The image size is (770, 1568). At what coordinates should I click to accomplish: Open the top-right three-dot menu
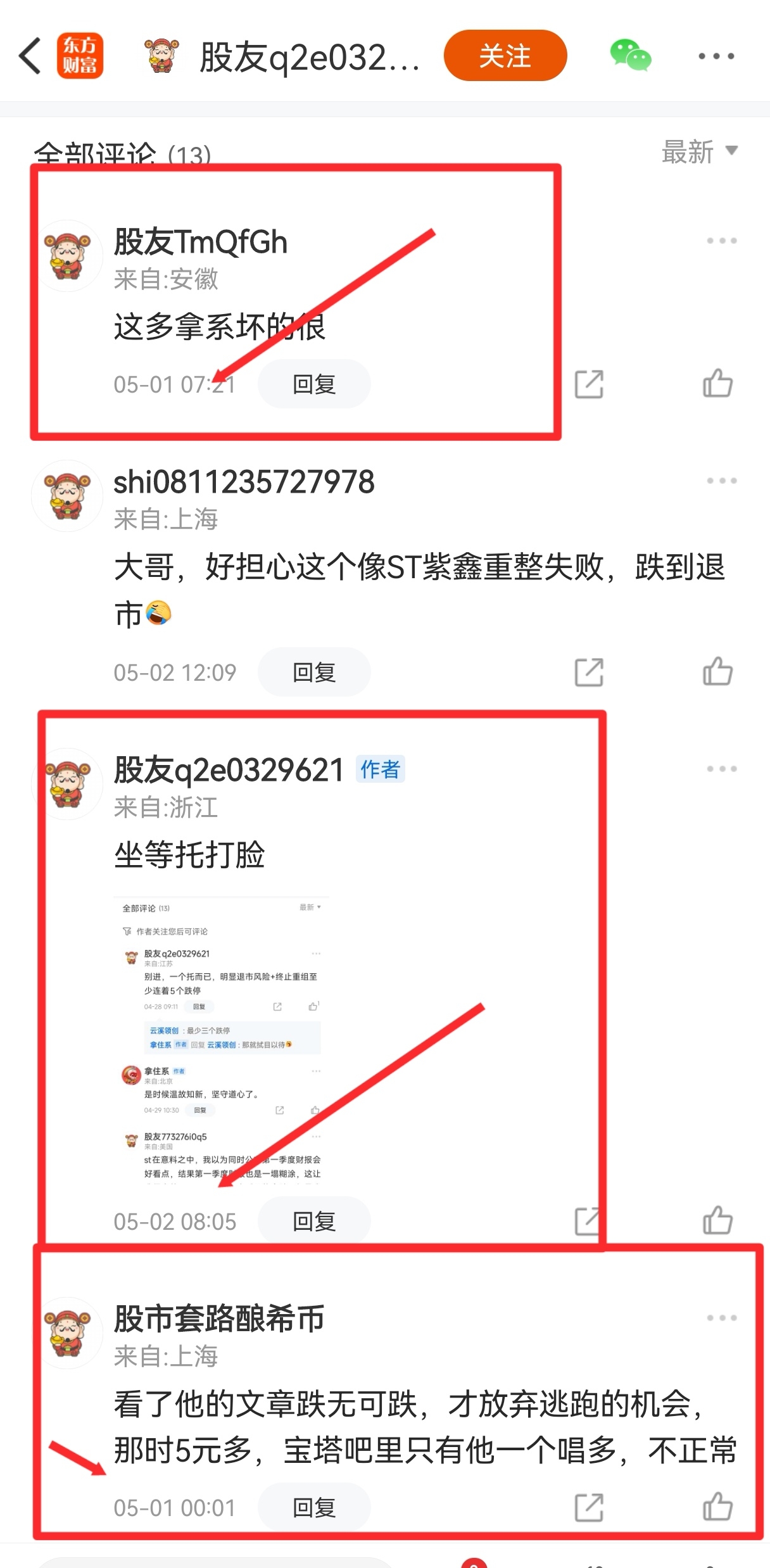(x=716, y=56)
